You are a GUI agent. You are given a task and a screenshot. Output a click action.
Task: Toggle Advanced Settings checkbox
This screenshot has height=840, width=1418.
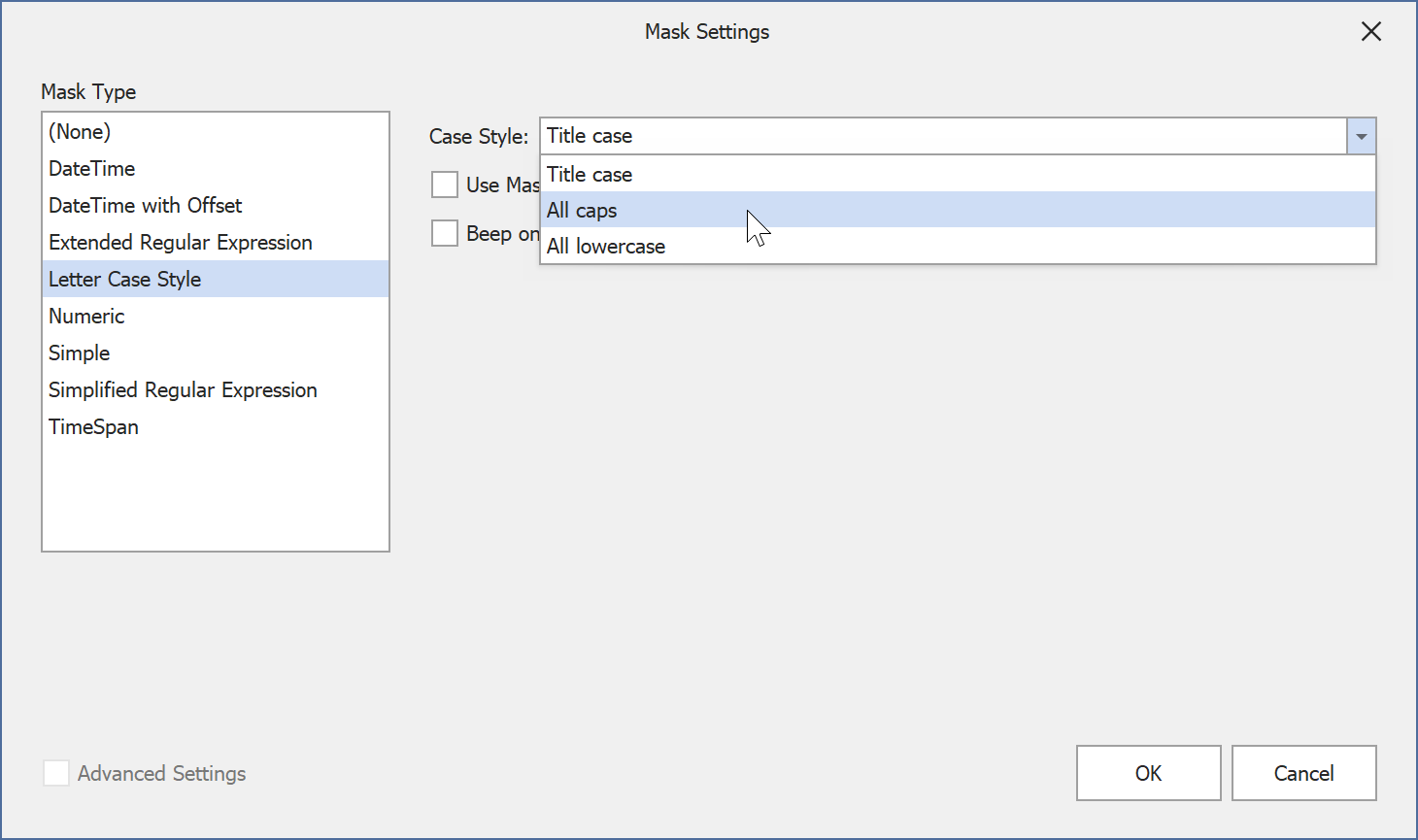[x=56, y=773]
